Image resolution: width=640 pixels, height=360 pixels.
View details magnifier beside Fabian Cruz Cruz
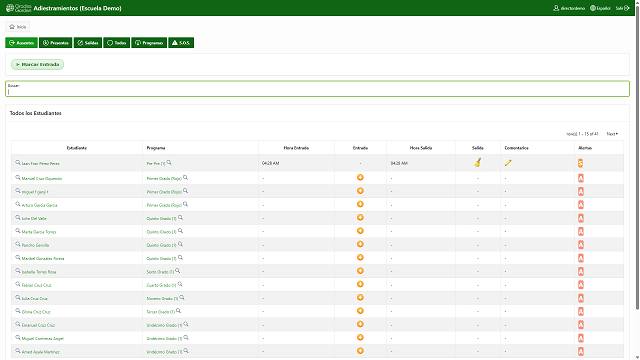[x=18, y=284]
